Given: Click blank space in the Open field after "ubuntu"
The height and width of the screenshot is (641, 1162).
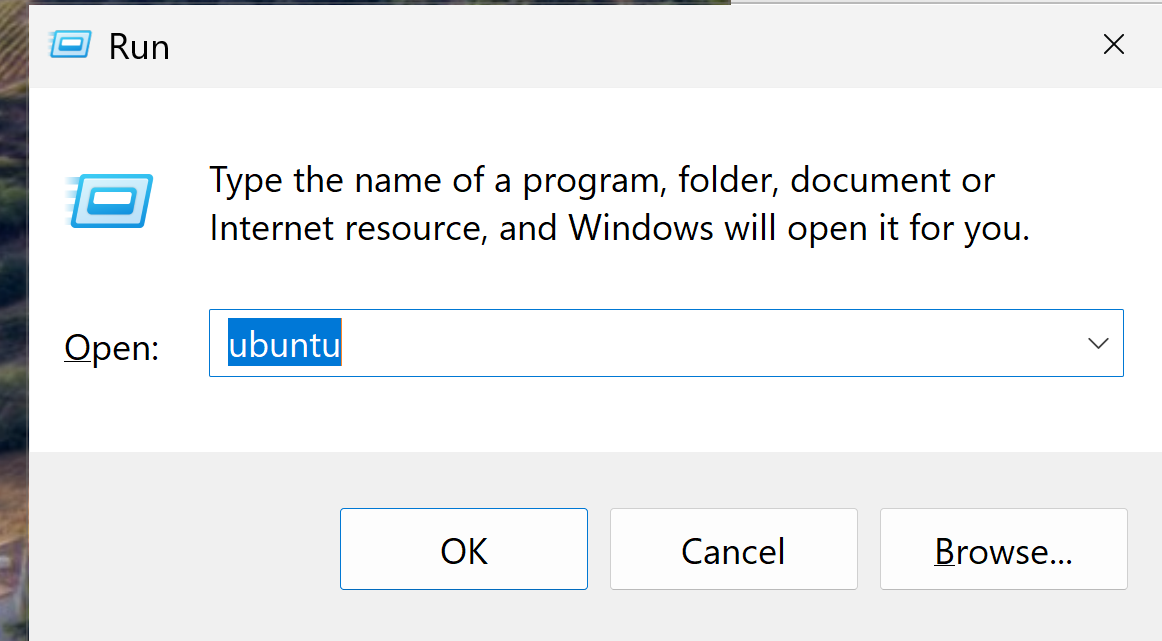Looking at the screenshot, I should 700,344.
